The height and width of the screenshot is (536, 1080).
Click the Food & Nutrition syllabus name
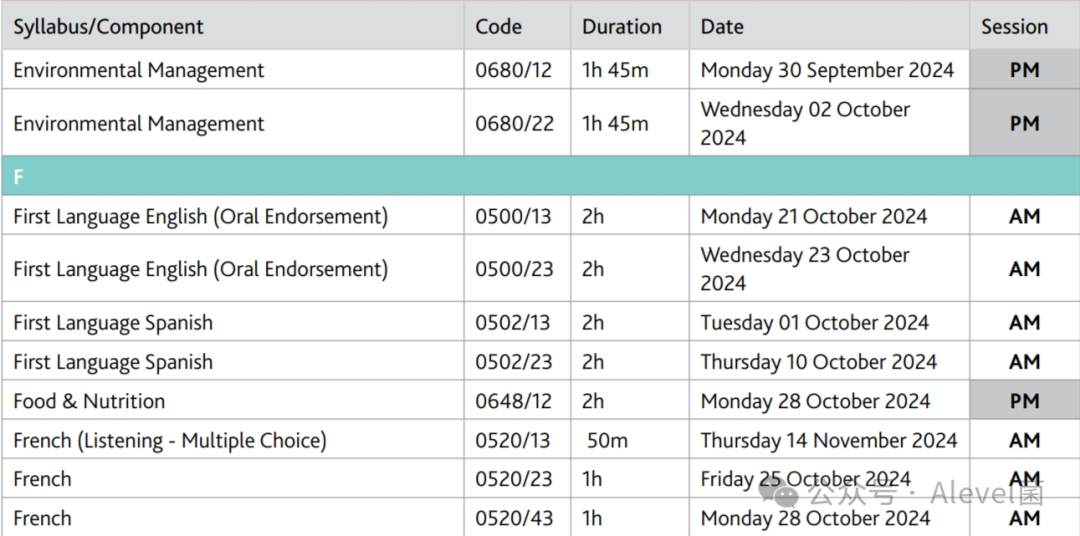(x=89, y=401)
